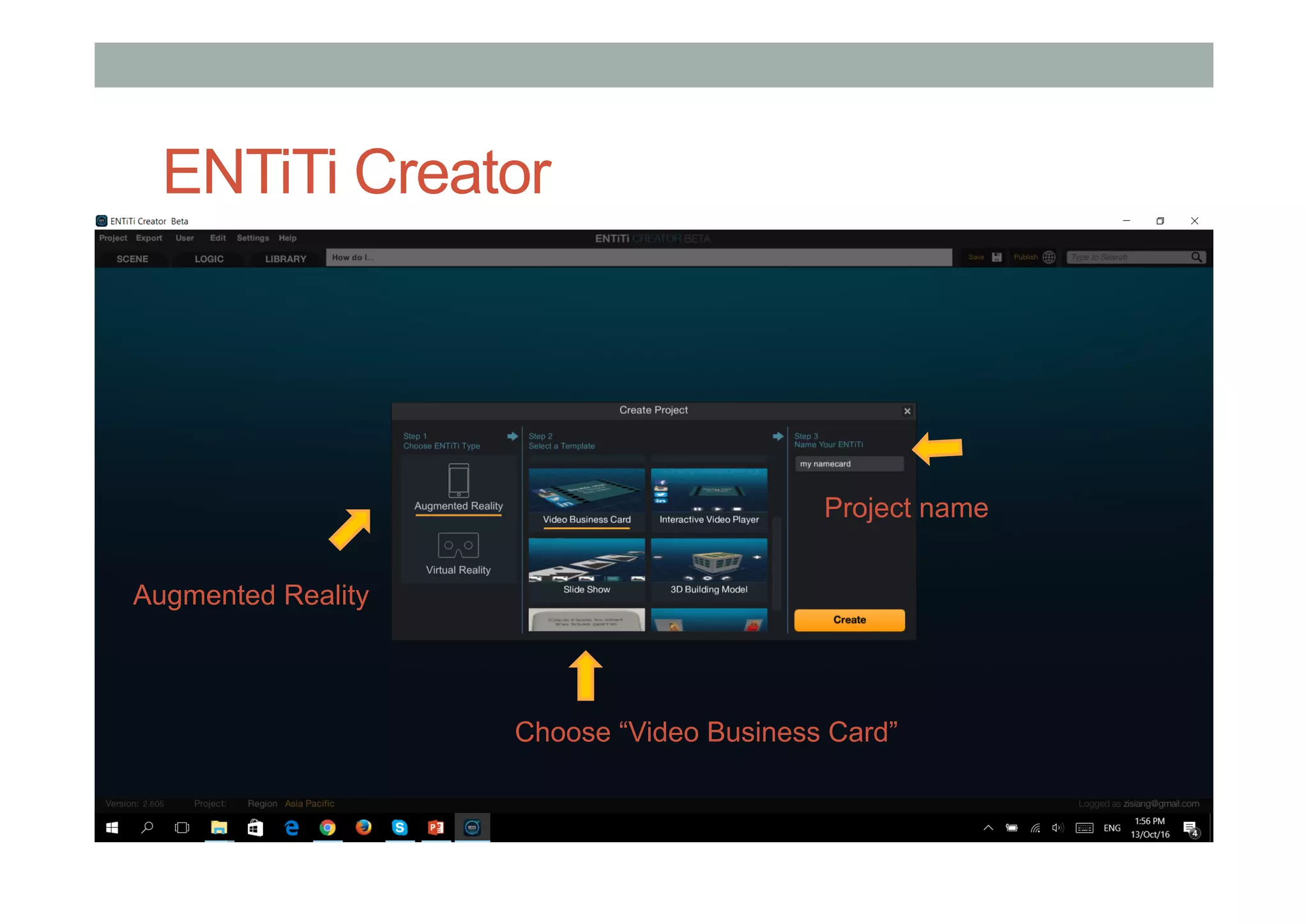The width and height of the screenshot is (1308, 924).
Task: Open Windows taskbar search
Action: tap(147, 828)
